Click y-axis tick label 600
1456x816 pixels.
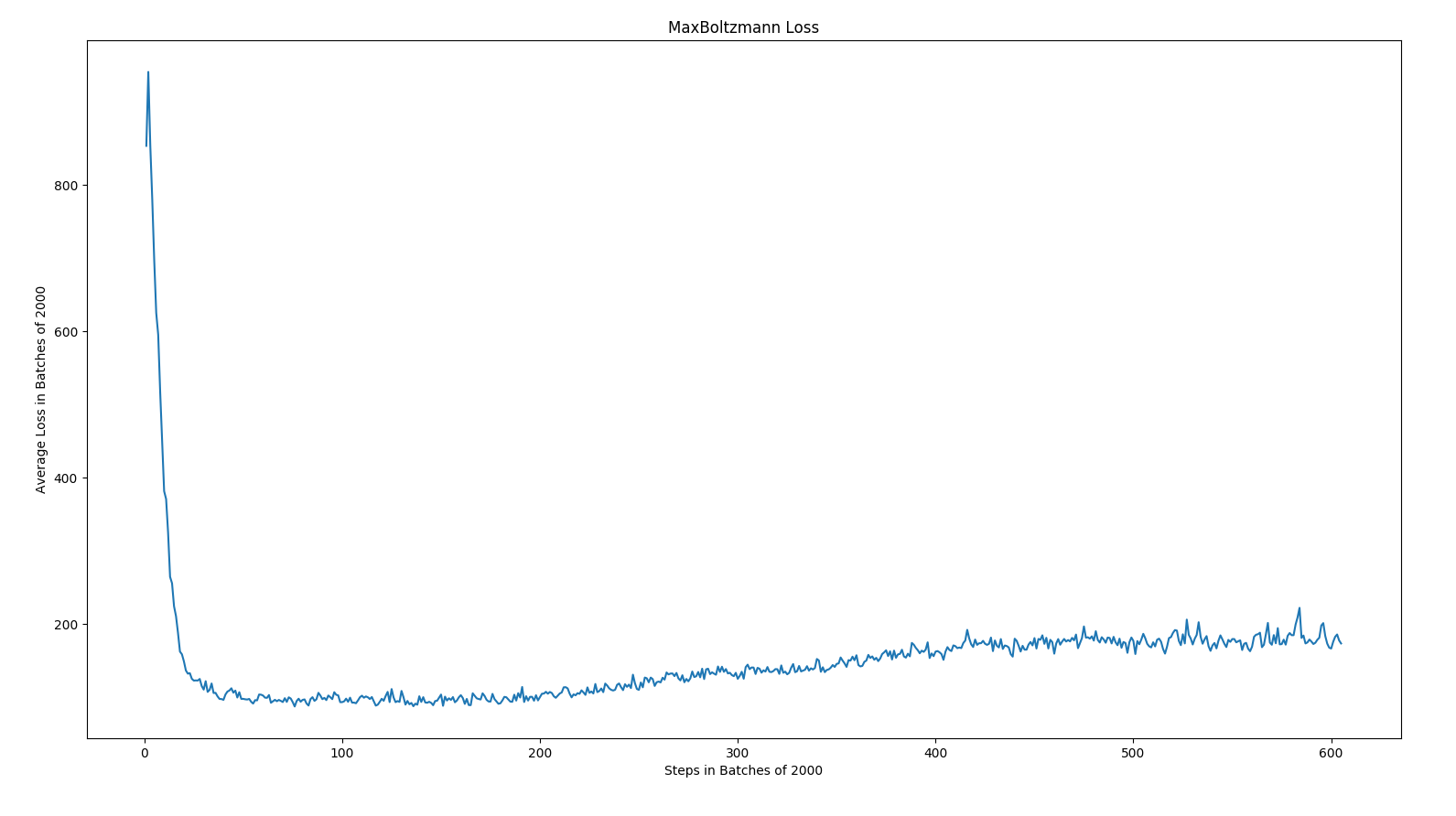[x=68, y=332]
